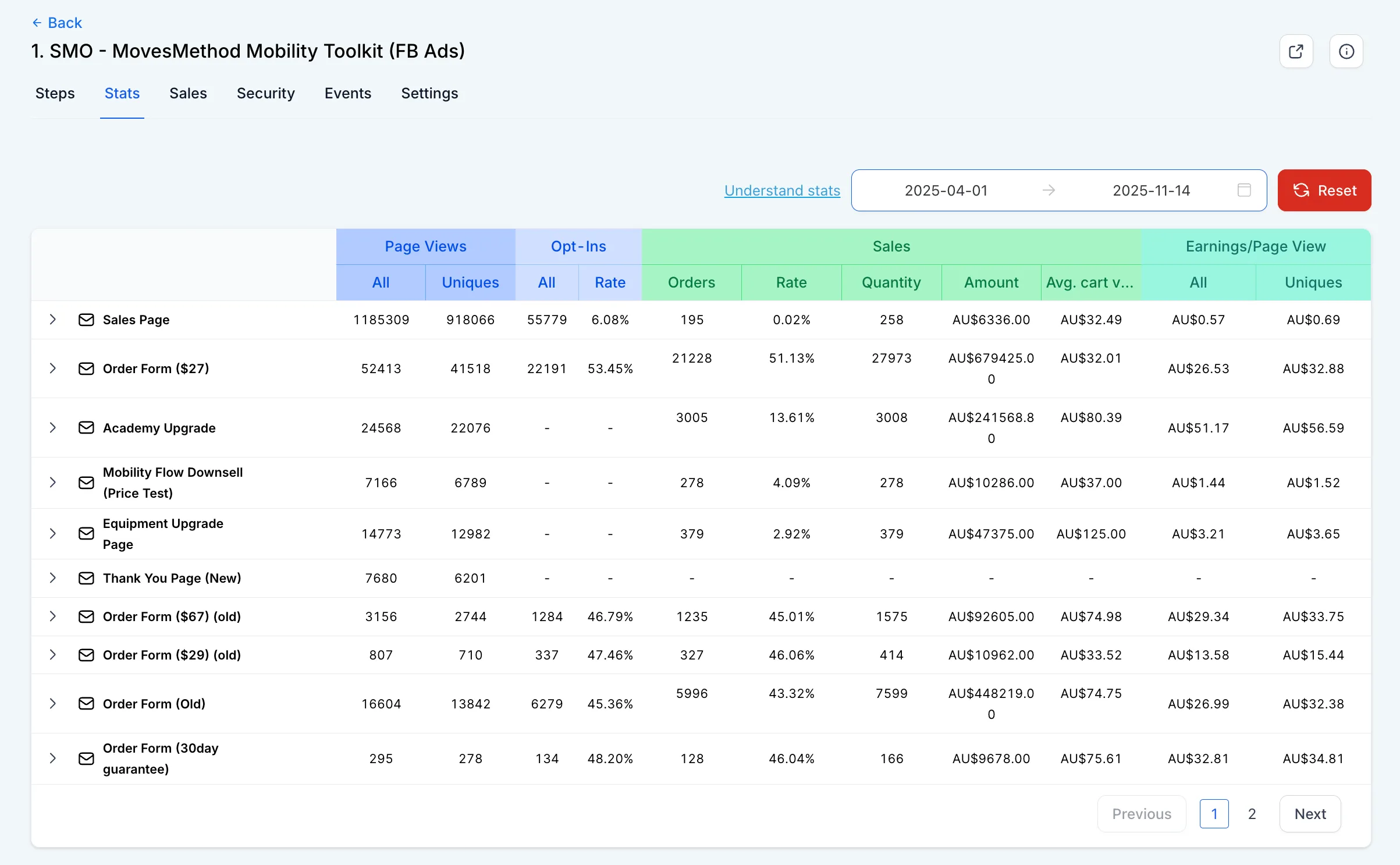
Task: Open the Understand stats link
Action: pos(782,190)
